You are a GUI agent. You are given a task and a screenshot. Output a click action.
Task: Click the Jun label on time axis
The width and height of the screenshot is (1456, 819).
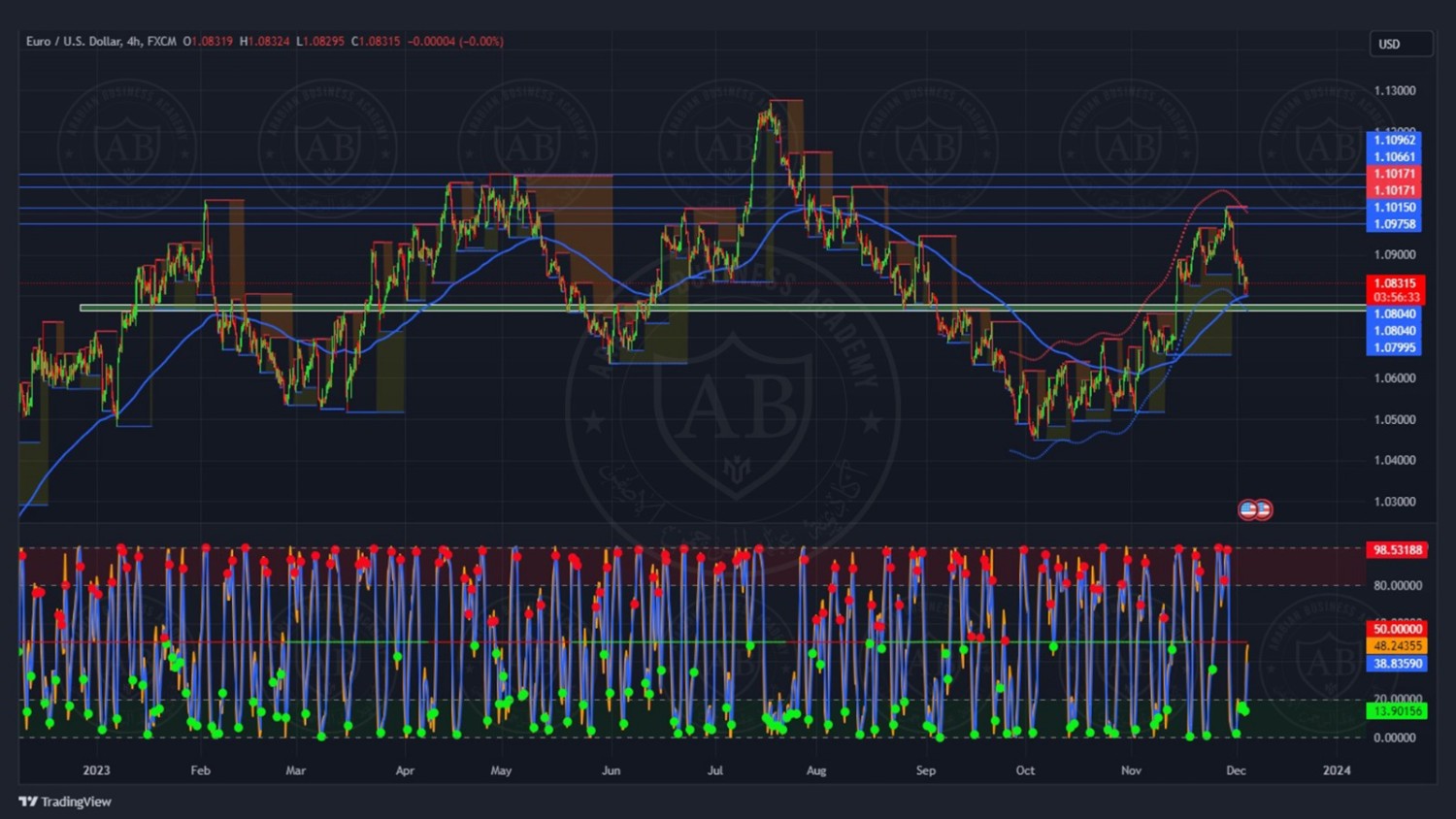click(x=611, y=770)
